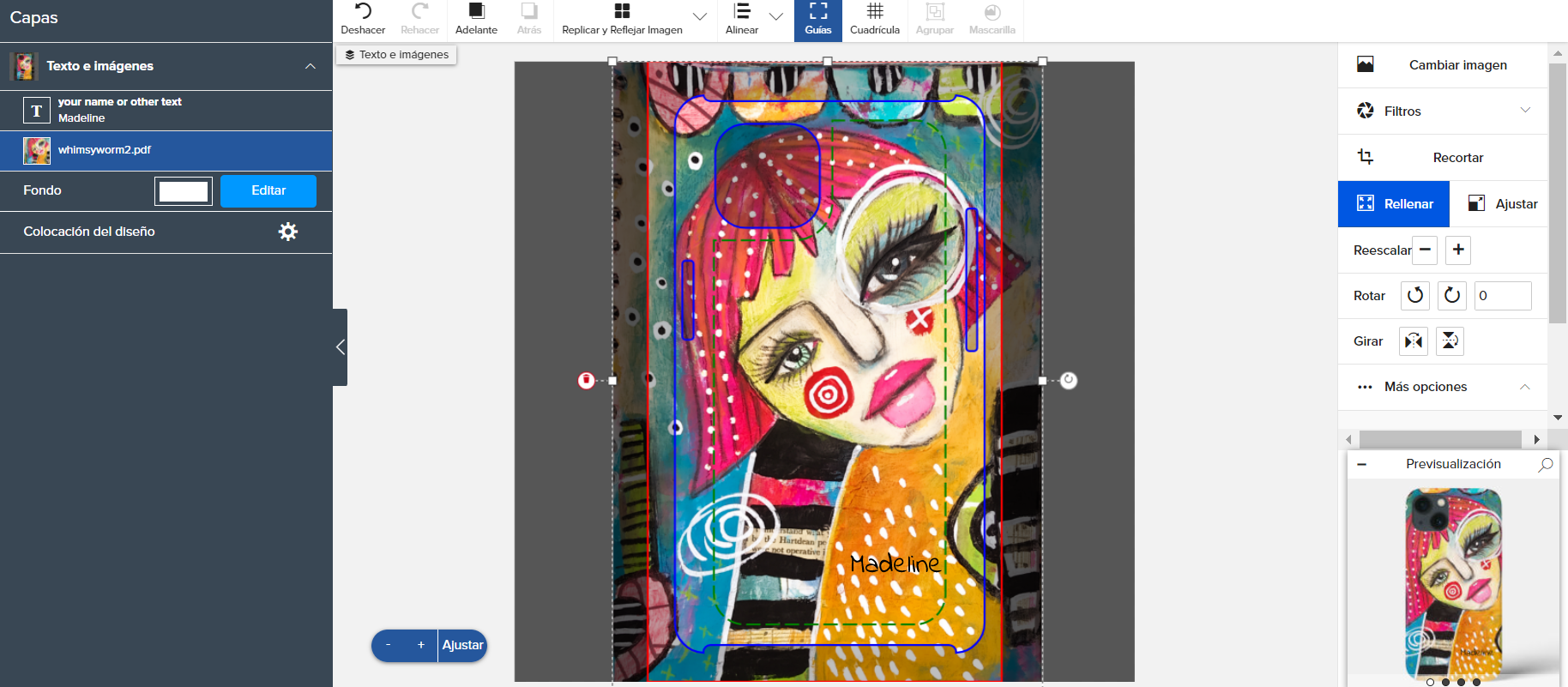Toggle the Guías guides button
The width and height of the screenshot is (1568, 687).
click(818, 21)
